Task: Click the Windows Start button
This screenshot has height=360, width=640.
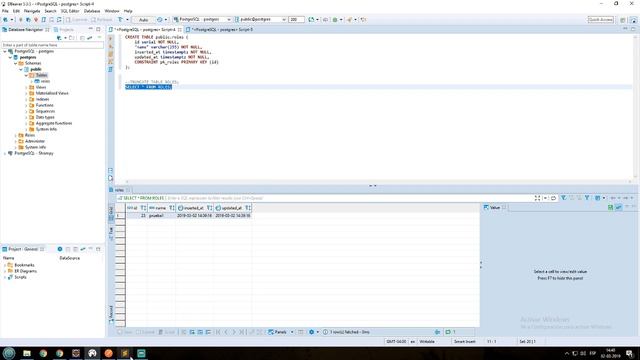Action: (x=9, y=353)
